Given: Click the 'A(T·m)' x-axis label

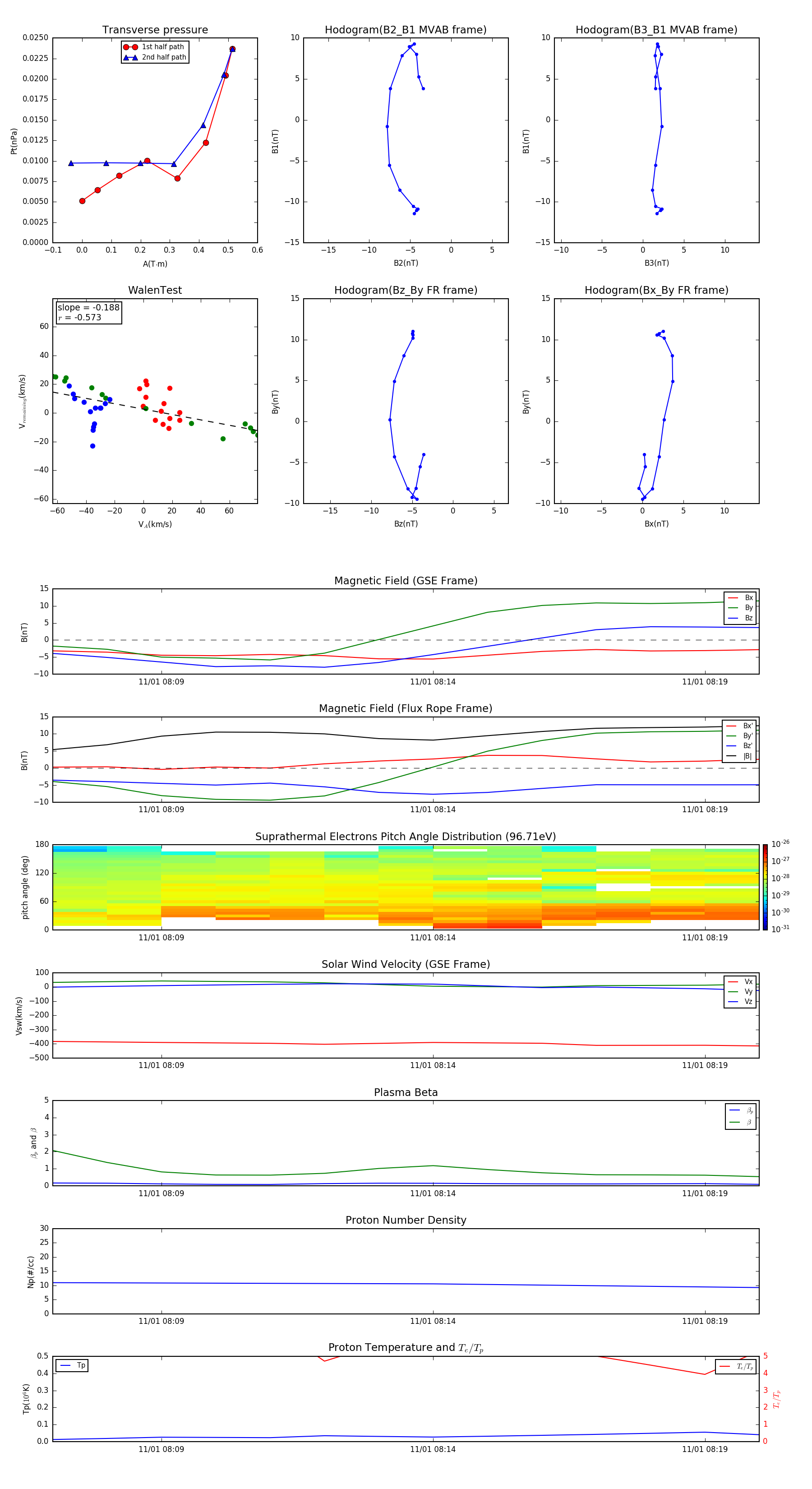Looking at the screenshot, I should pos(155,264).
